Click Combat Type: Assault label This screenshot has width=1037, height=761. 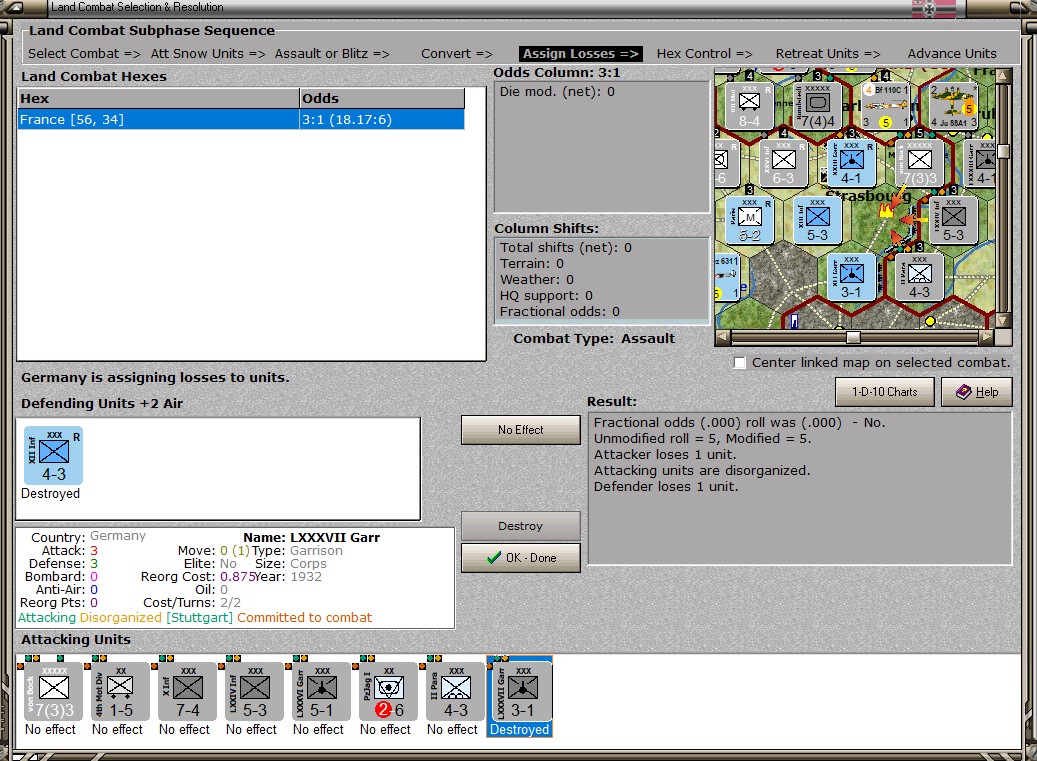tap(594, 339)
